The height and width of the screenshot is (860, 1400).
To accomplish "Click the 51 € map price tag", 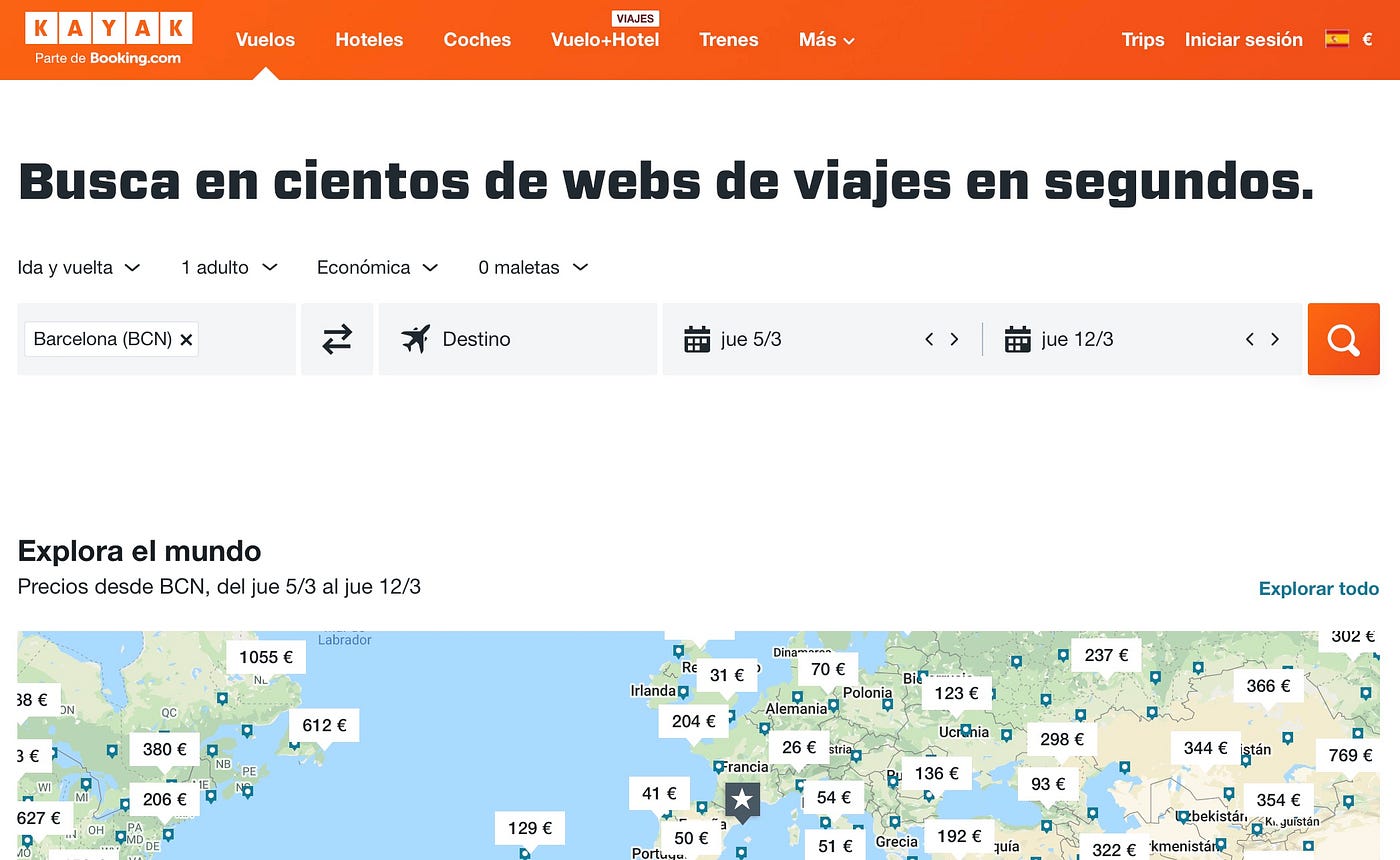I will [x=834, y=846].
